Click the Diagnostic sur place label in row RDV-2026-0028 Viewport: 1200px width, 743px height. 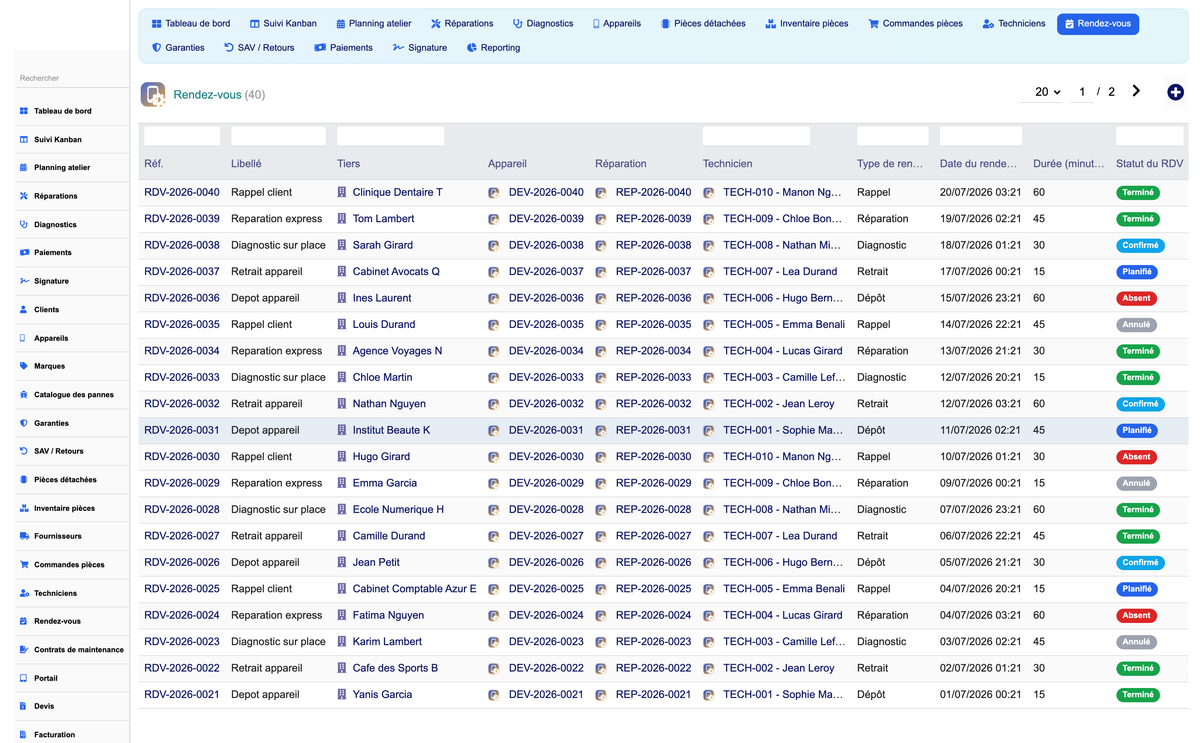tap(278, 510)
